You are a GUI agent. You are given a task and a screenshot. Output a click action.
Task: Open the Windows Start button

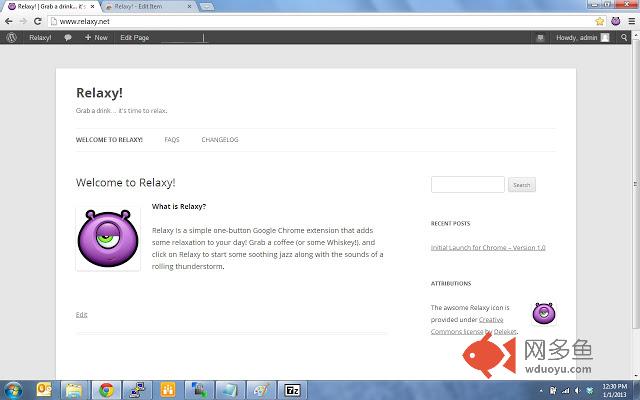tap(13, 390)
